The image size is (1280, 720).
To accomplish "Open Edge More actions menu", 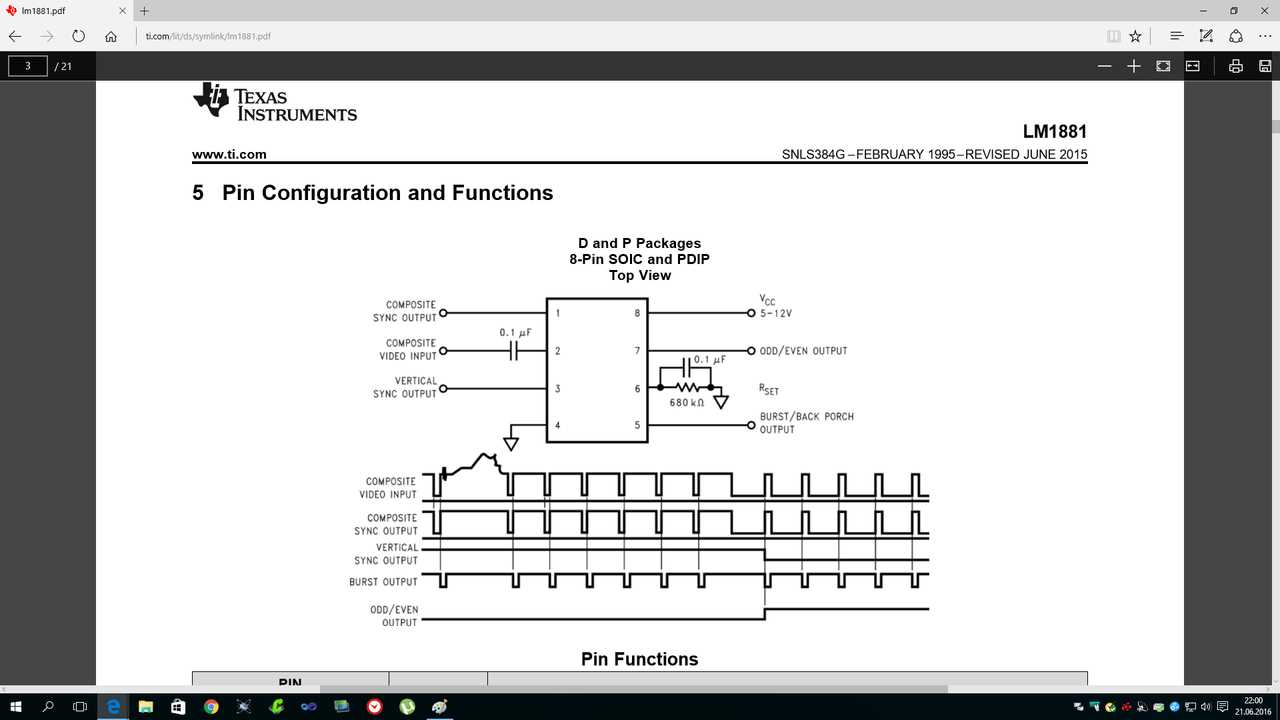I will pyautogui.click(x=1265, y=36).
